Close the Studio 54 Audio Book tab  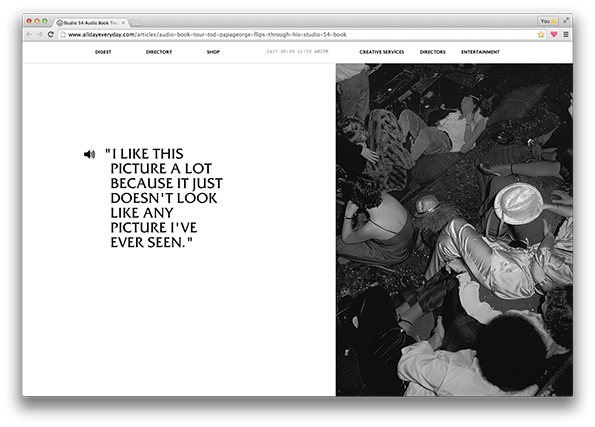pos(123,23)
